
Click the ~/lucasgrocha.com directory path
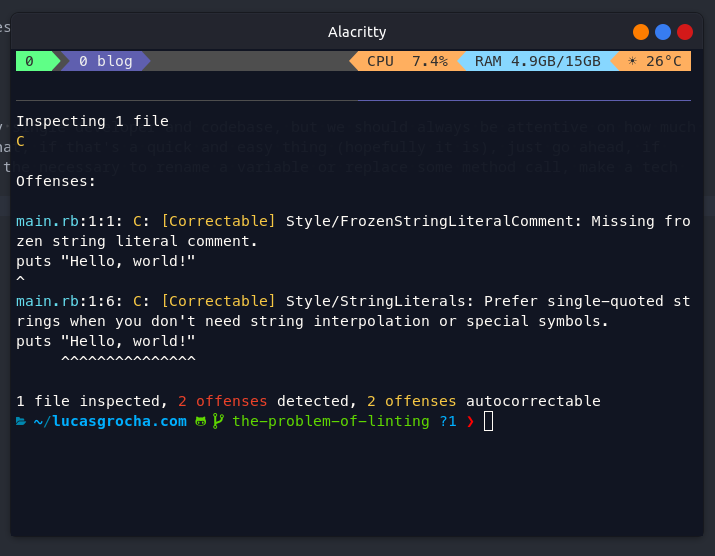110,421
